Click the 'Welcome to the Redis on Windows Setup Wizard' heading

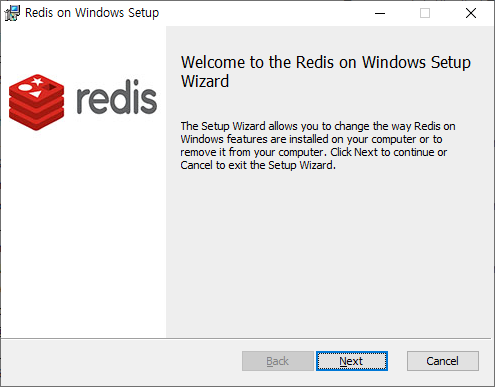[x=326, y=71]
